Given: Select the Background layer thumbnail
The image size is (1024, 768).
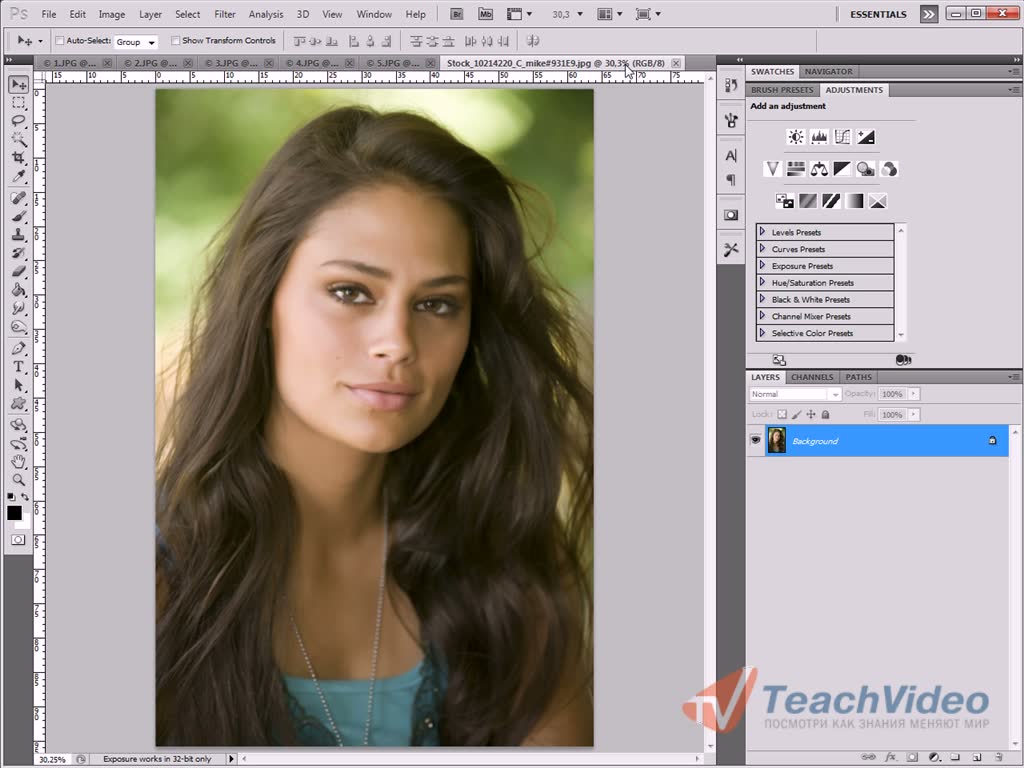Looking at the screenshot, I should click(x=776, y=440).
